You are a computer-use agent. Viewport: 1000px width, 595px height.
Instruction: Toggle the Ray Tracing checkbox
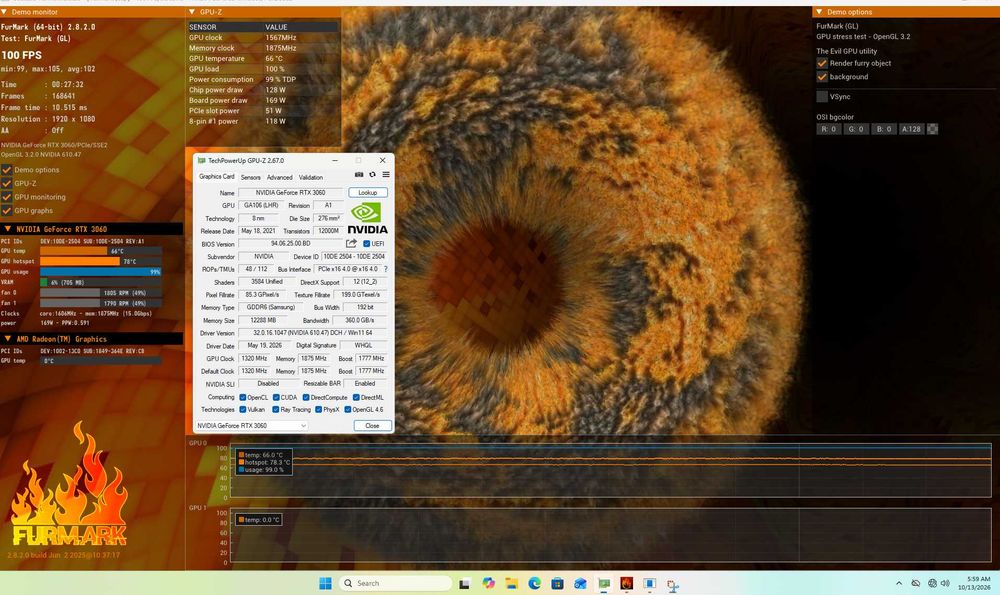click(x=276, y=409)
